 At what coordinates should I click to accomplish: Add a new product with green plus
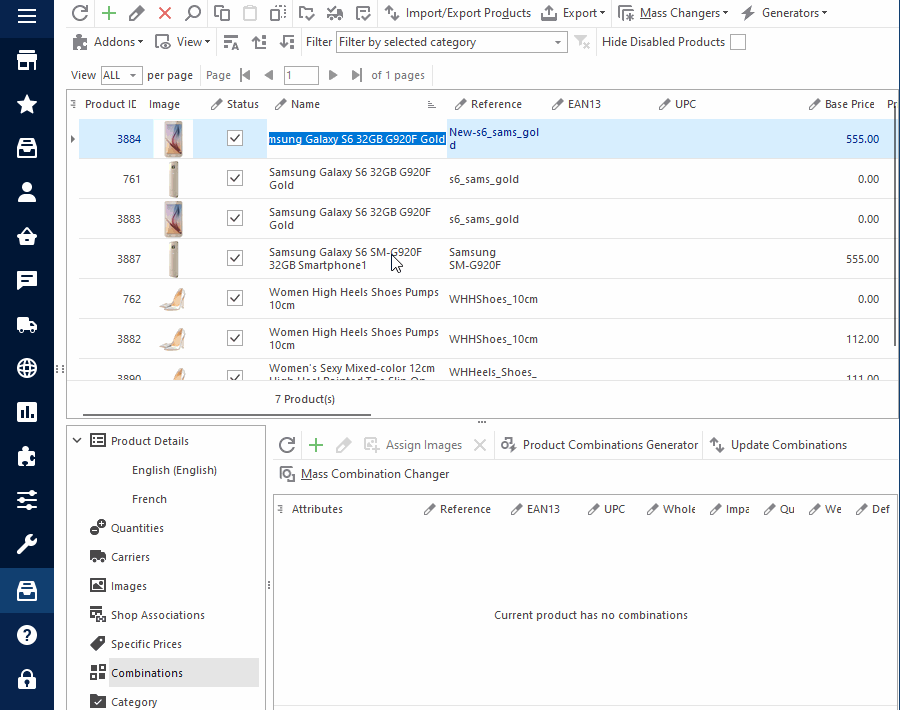[x=108, y=13]
